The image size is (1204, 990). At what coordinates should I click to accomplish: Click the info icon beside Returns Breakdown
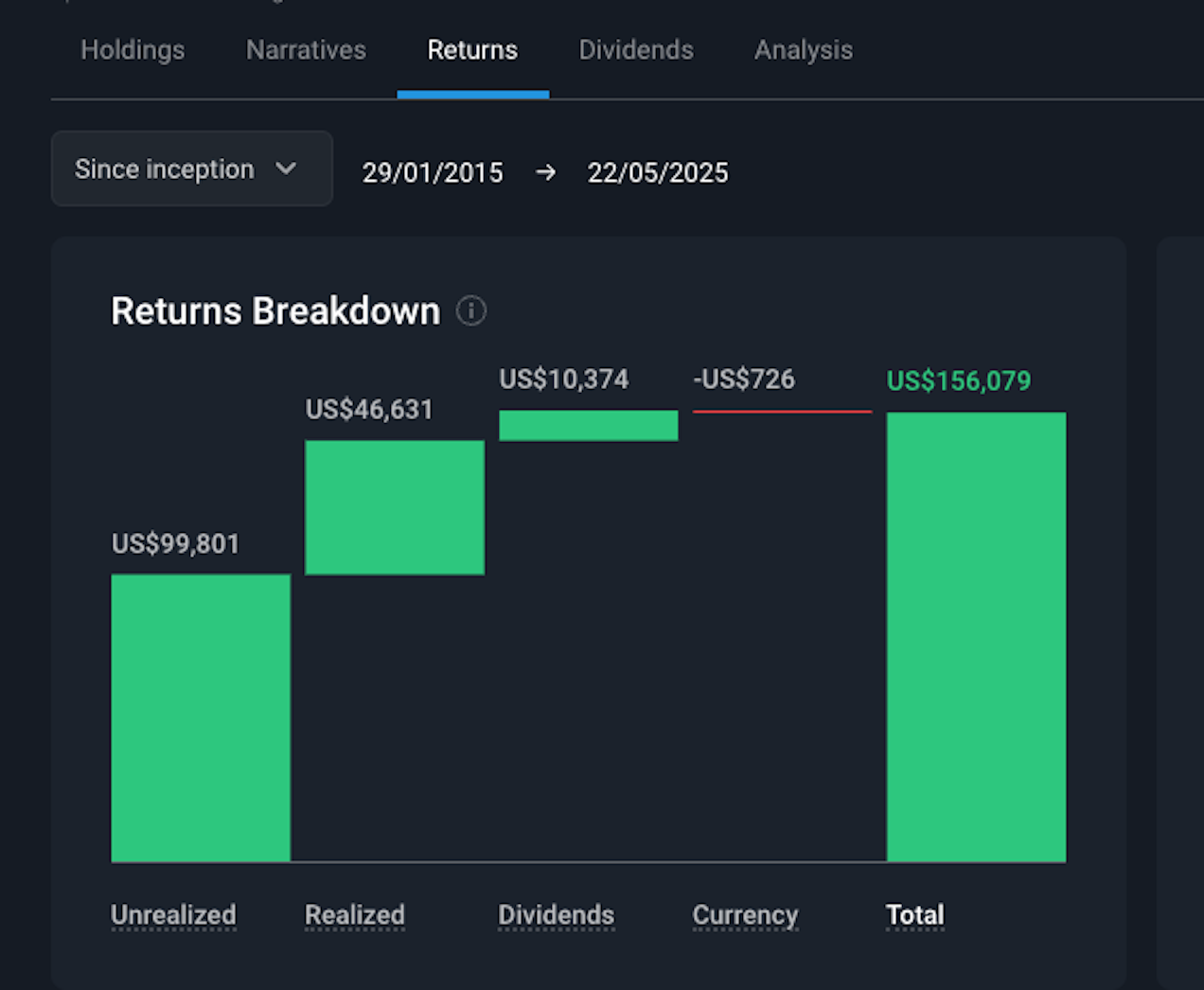tap(471, 310)
